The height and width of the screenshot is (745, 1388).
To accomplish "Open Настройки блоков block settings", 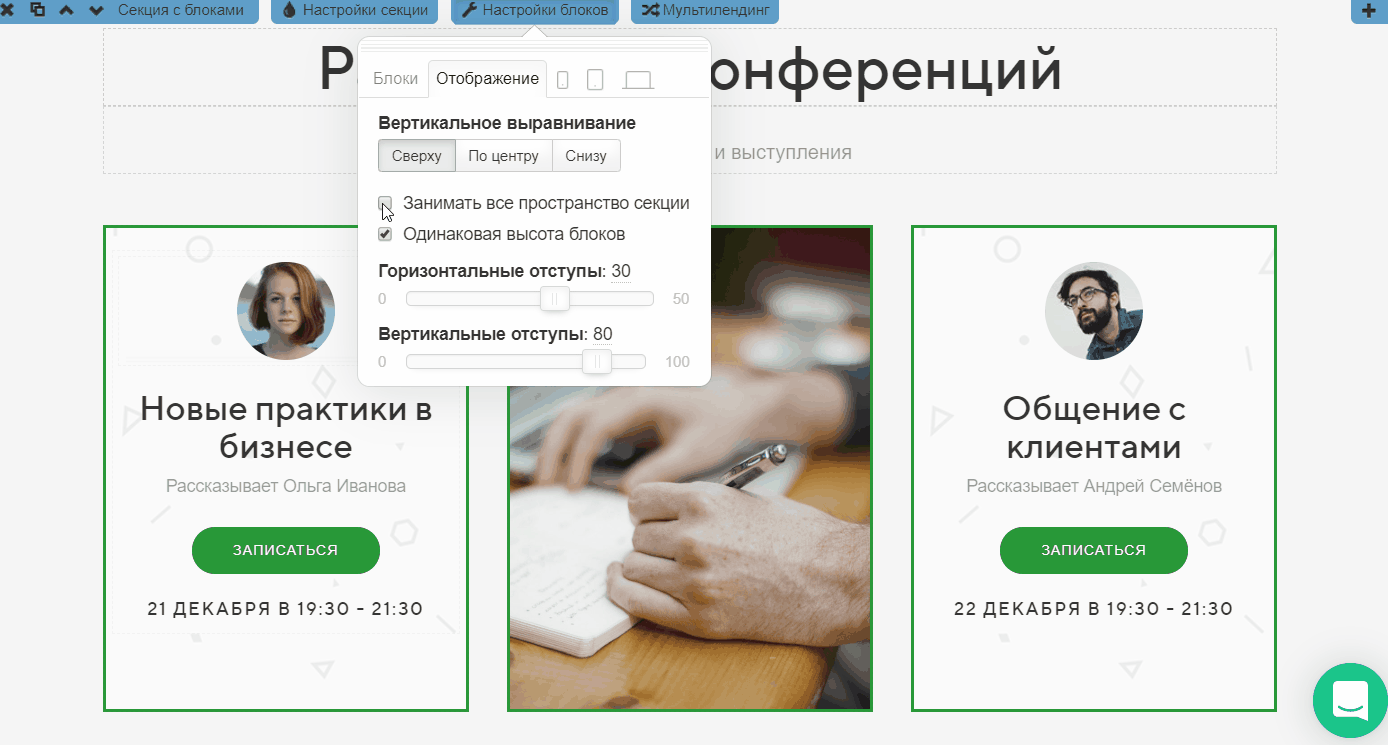I will pos(535,10).
